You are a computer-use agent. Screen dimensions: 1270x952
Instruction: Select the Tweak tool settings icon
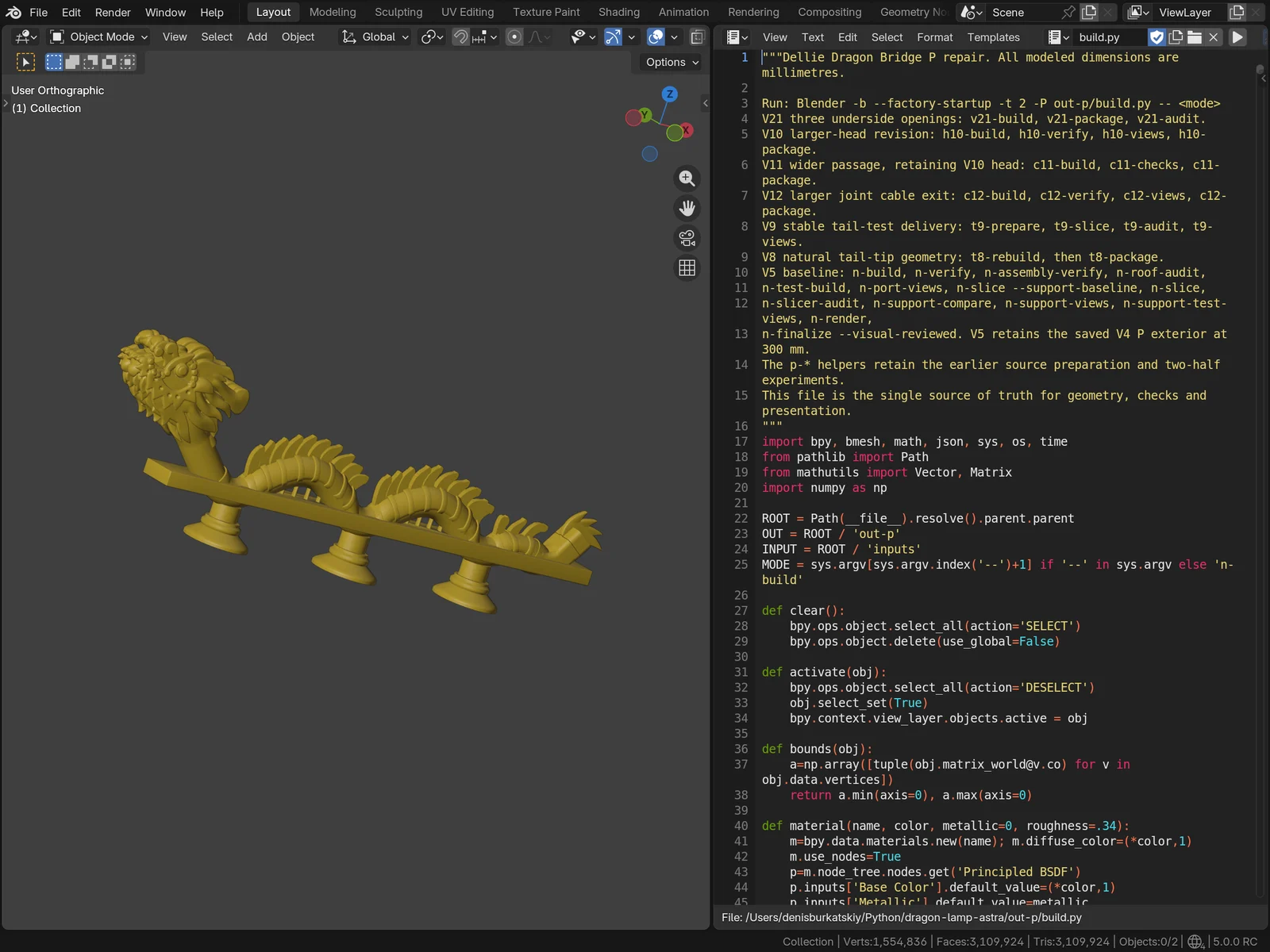point(25,62)
